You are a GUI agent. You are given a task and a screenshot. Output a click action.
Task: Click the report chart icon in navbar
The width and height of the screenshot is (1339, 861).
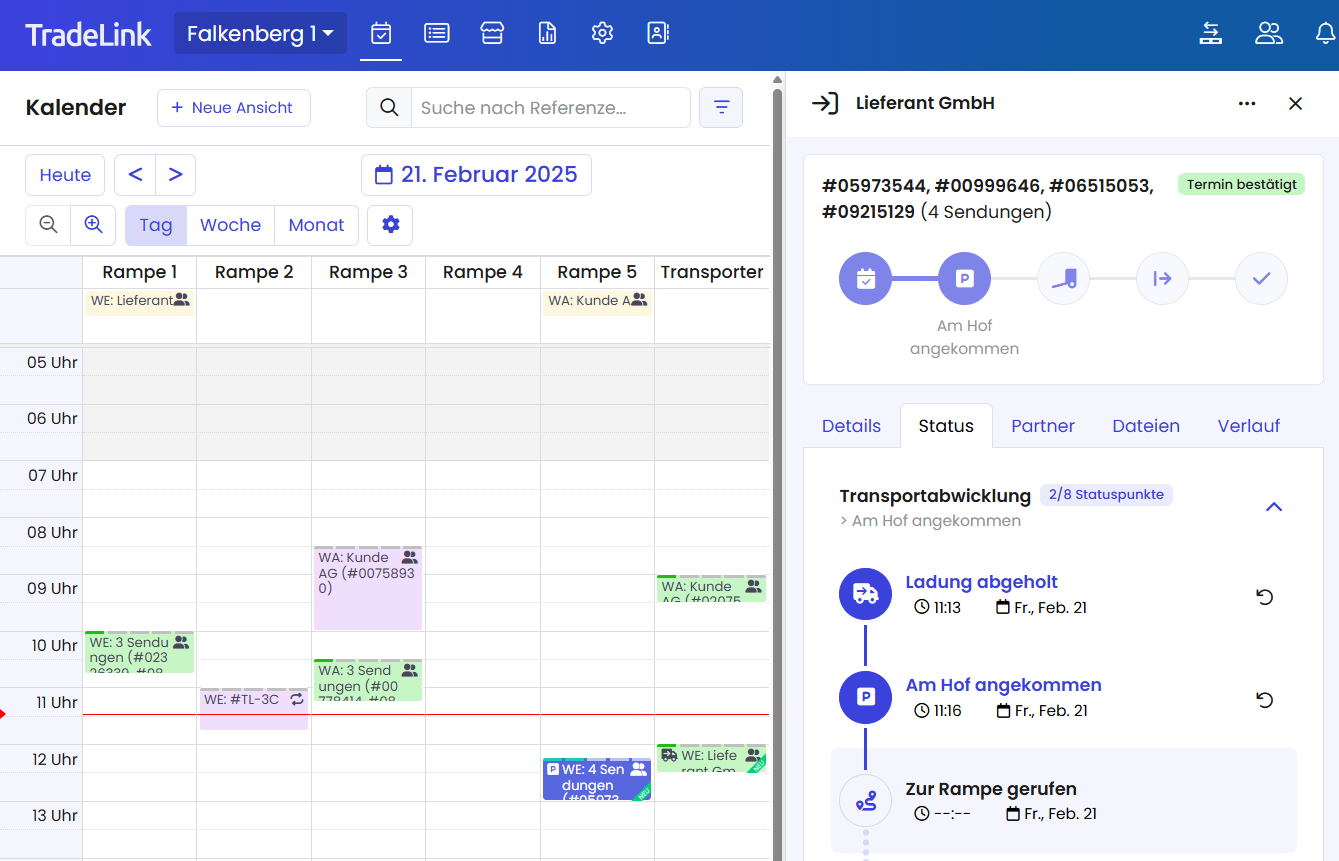point(547,34)
